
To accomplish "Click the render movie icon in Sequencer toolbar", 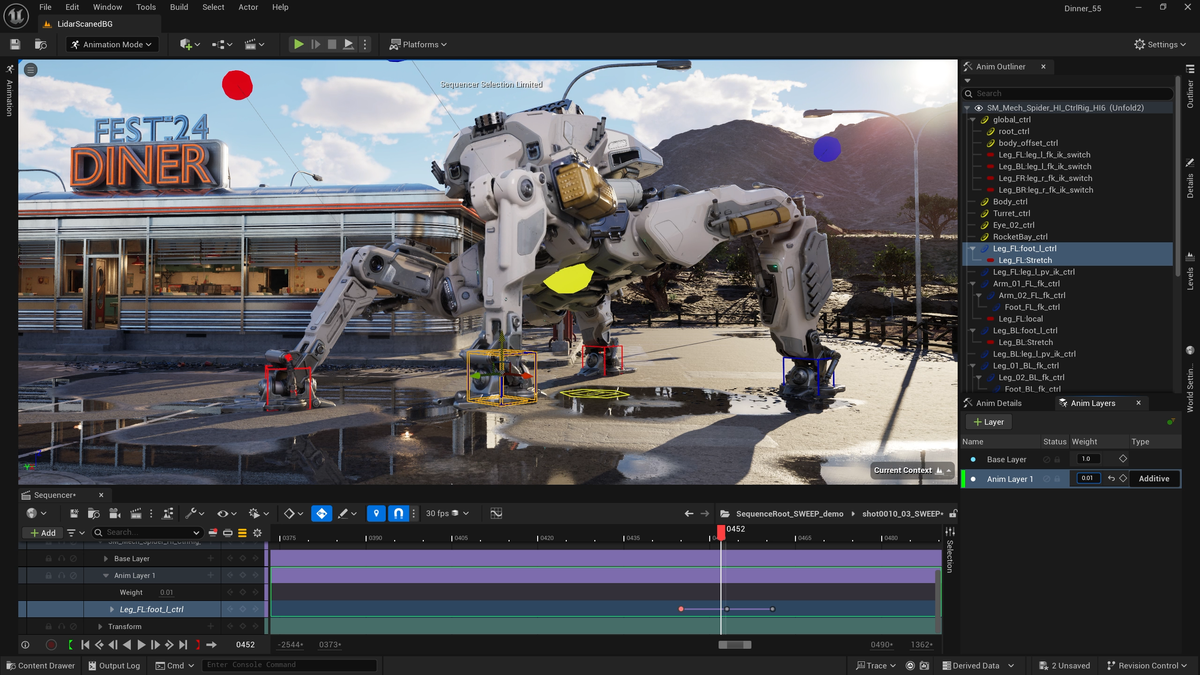I will [x=136, y=513].
